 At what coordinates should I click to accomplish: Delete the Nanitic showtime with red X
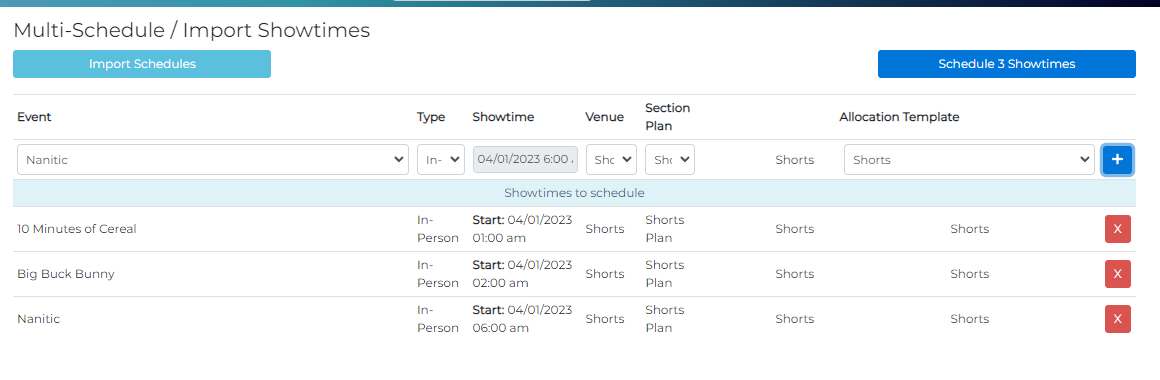point(1117,319)
